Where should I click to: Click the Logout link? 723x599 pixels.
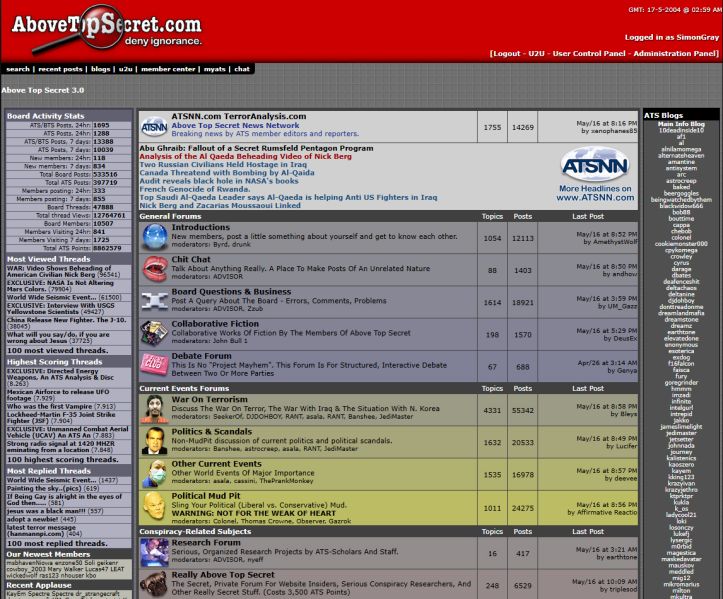coord(506,53)
